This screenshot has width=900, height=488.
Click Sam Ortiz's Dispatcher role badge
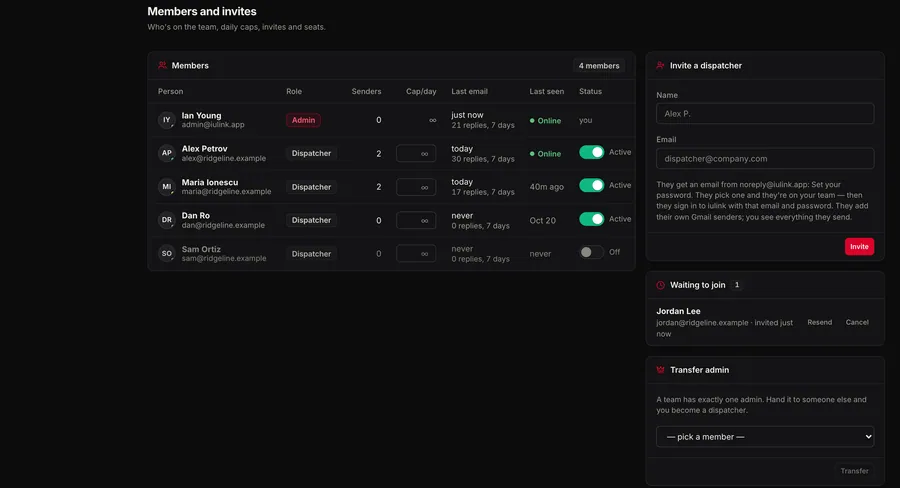click(311, 254)
